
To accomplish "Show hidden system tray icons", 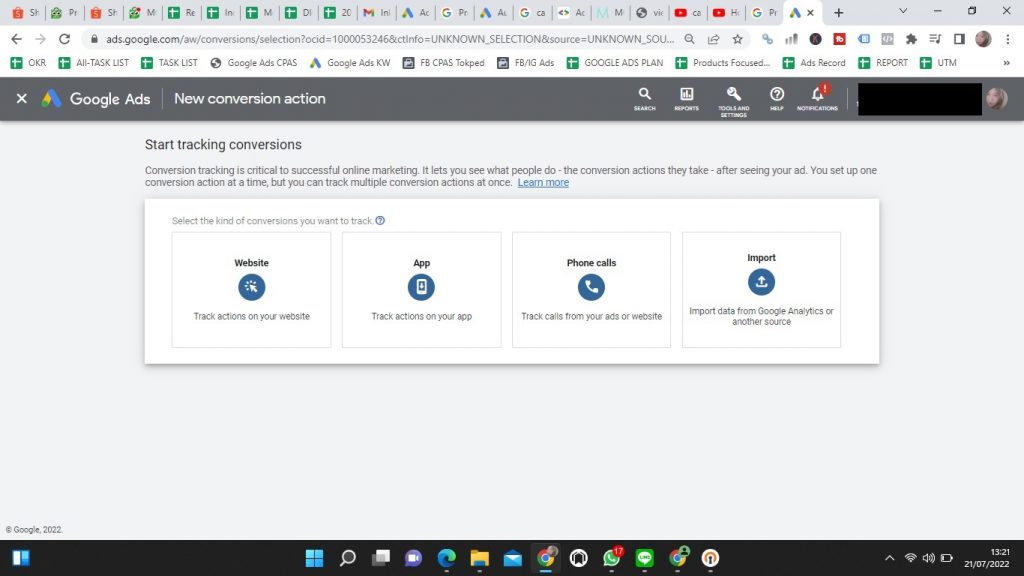I will coord(890,558).
